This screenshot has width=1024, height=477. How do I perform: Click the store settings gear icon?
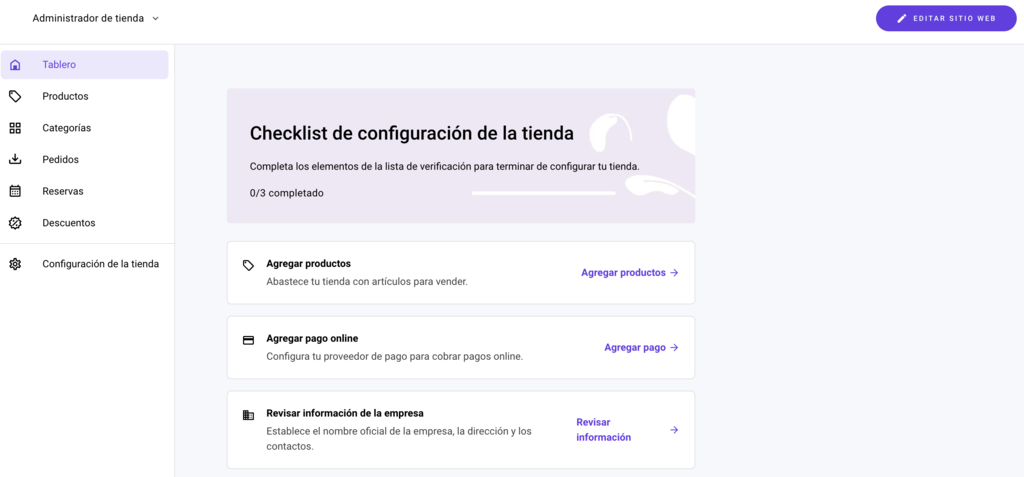point(15,265)
